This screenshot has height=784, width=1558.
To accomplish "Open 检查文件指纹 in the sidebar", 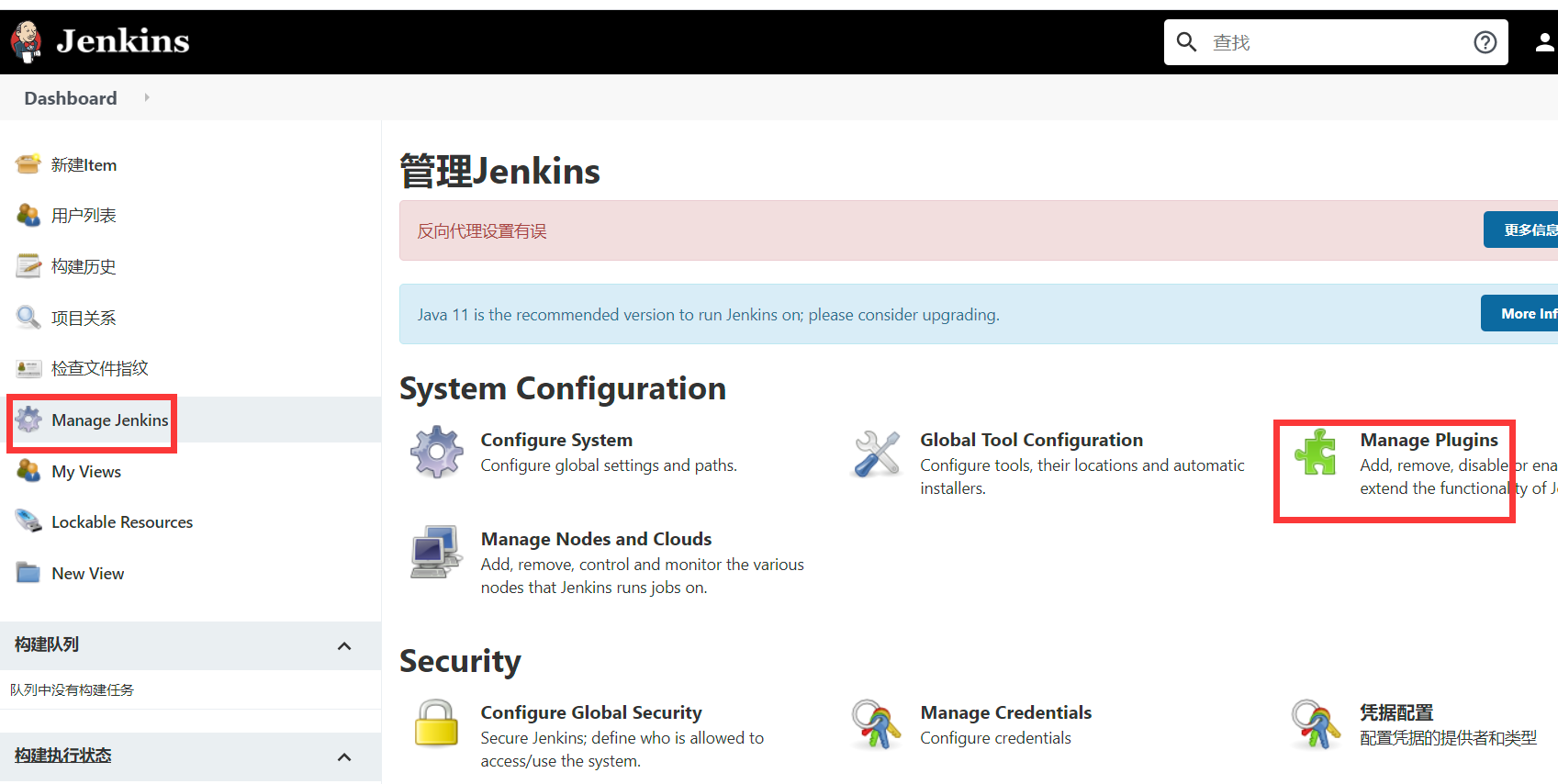I will click(100, 369).
